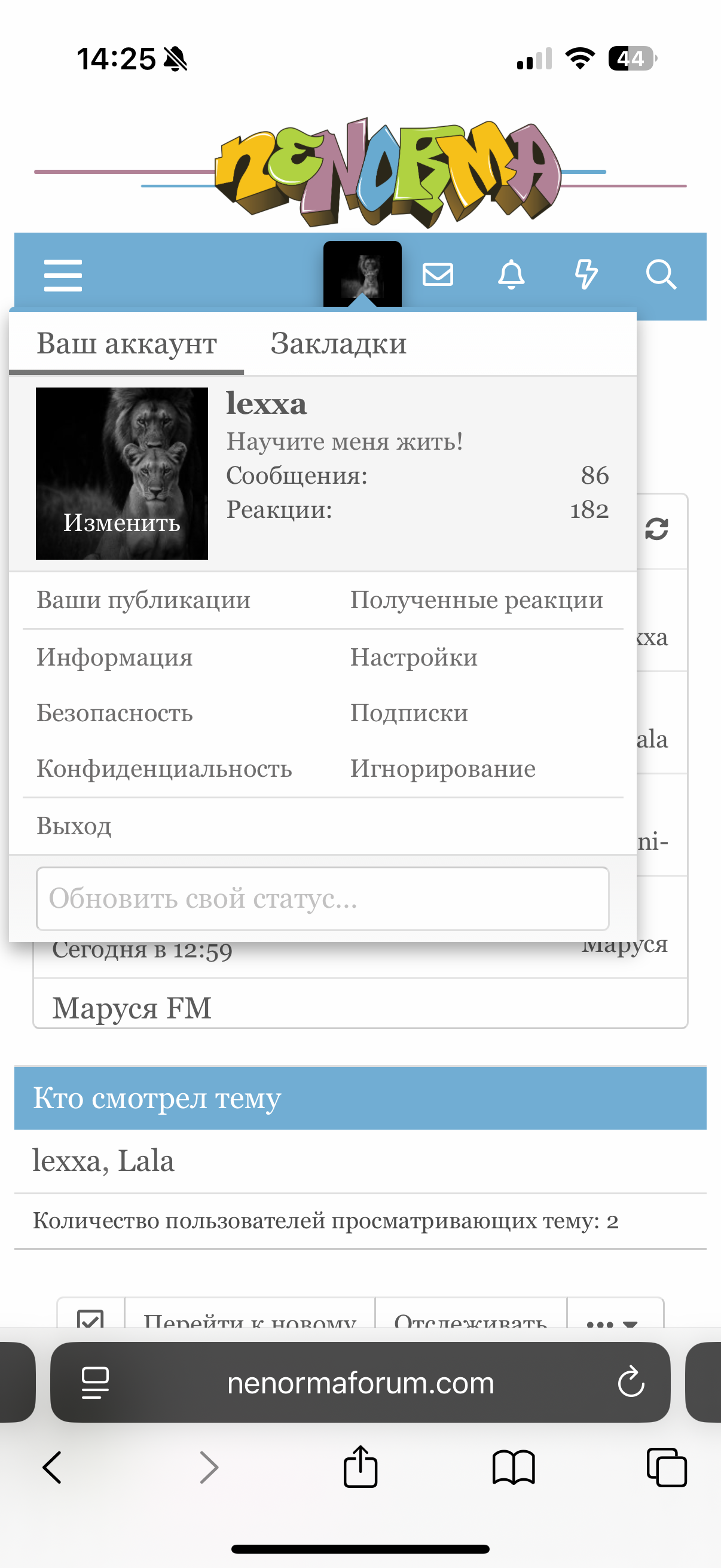Open Safari bookmarks book icon

(x=513, y=1468)
